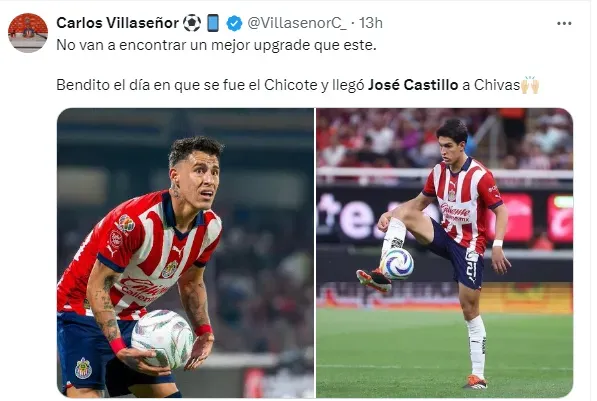This screenshot has width=597, height=401.
Task: Click the raised hands emoji after Chivas
Action: click(530, 85)
